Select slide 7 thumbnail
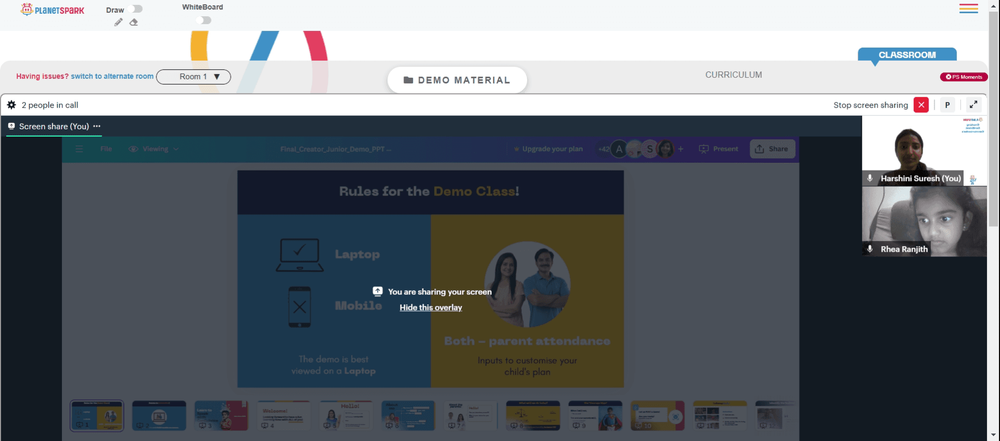1000x441 pixels. tap(471, 415)
